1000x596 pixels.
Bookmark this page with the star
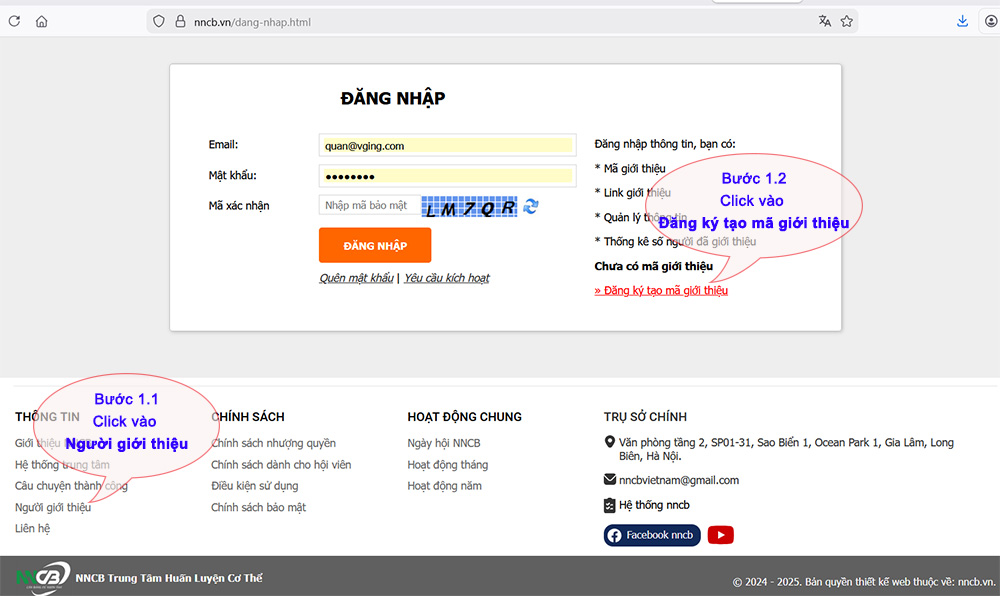click(847, 21)
